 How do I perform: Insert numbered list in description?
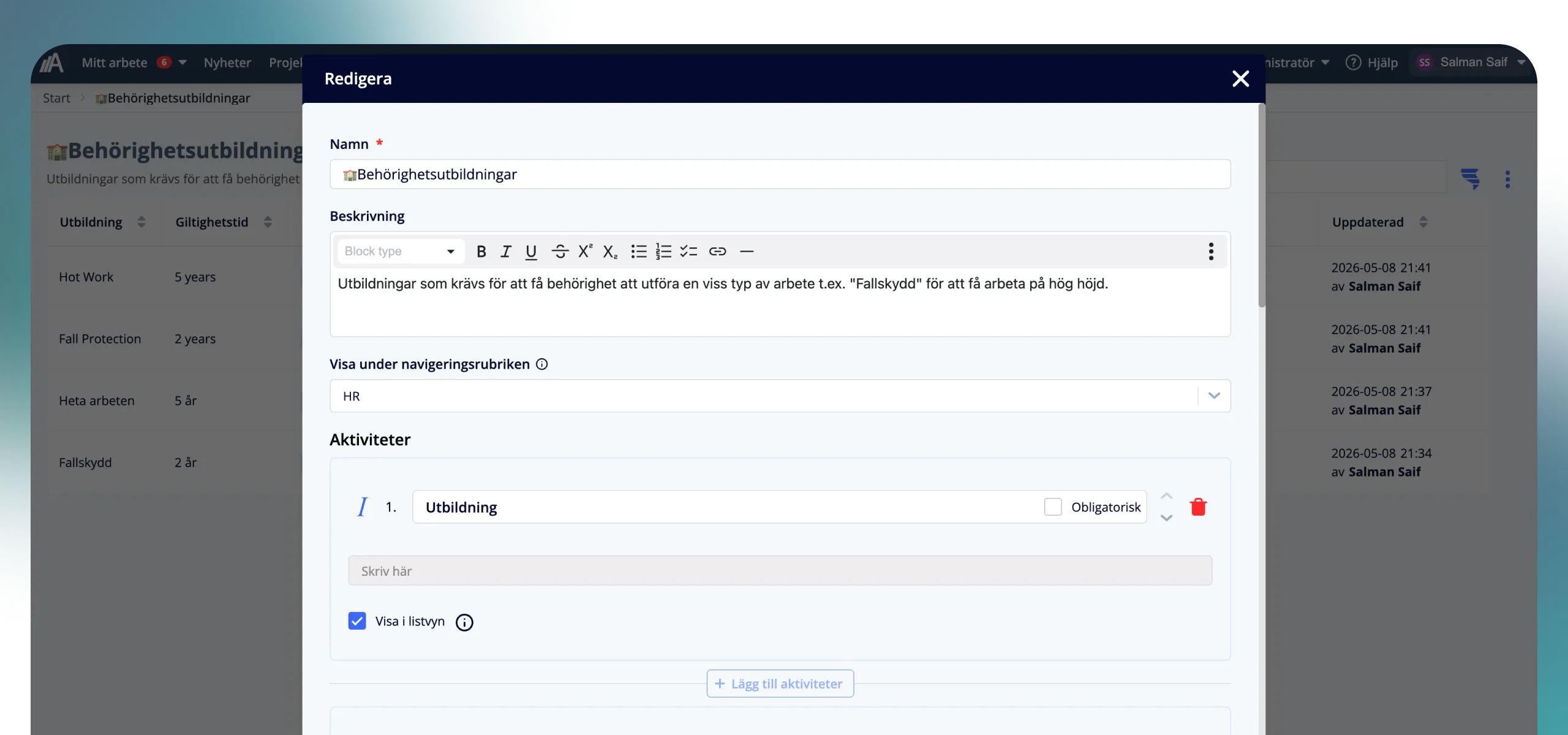coord(663,252)
